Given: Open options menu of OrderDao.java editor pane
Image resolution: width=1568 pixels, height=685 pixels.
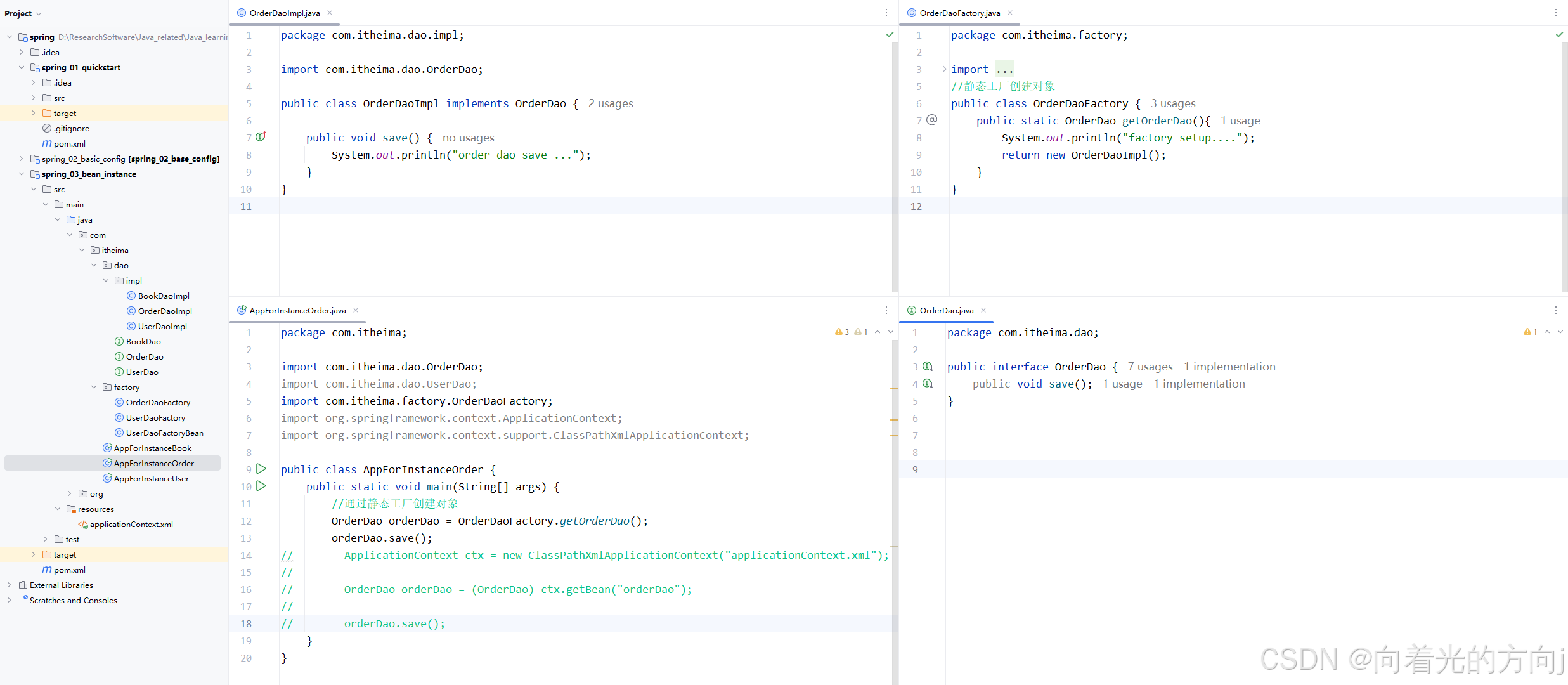Looking at the screenshot, I should tap(1555, 310).
